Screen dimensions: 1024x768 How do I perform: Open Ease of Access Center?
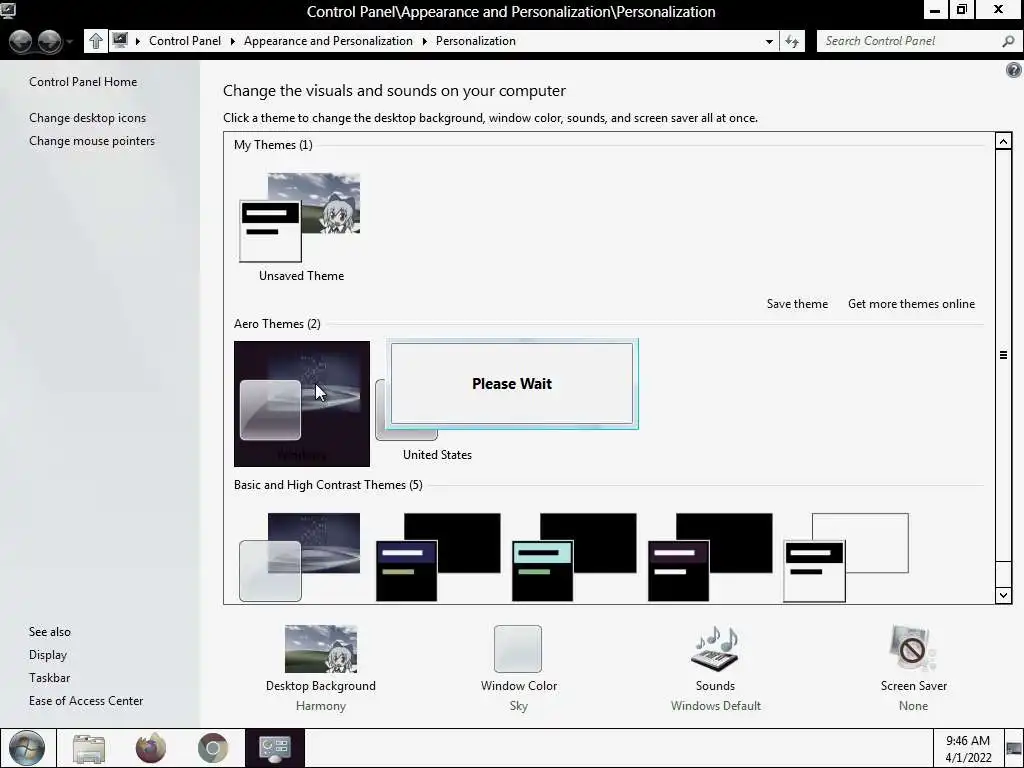pos(86,700)
